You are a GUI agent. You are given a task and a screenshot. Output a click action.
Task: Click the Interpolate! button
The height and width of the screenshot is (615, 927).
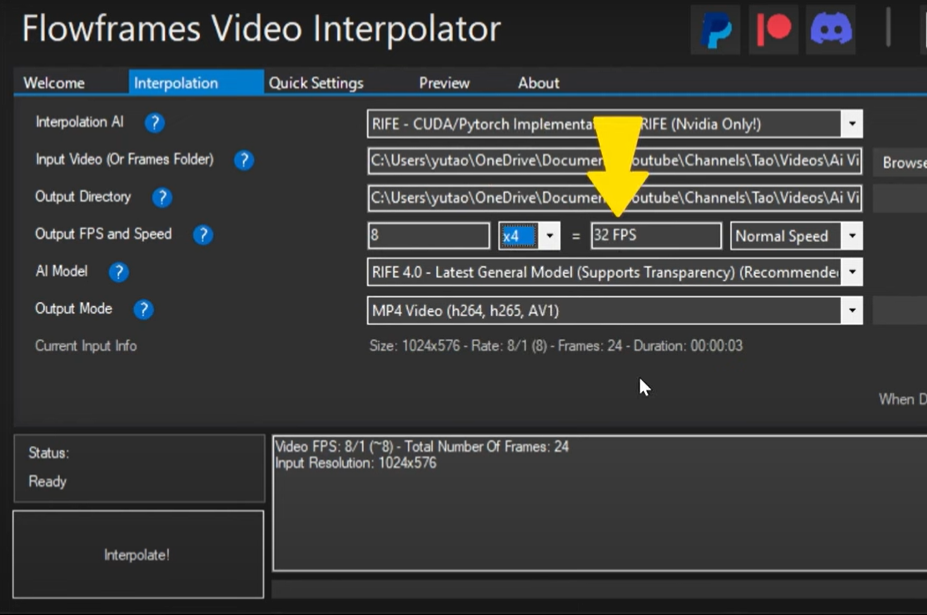tap(138, 555)
